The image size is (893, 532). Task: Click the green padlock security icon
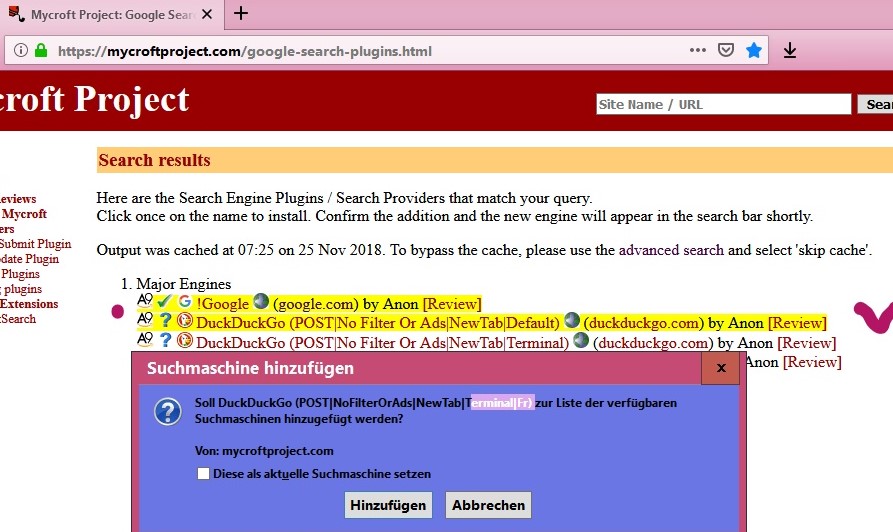(x=41, y=50)
